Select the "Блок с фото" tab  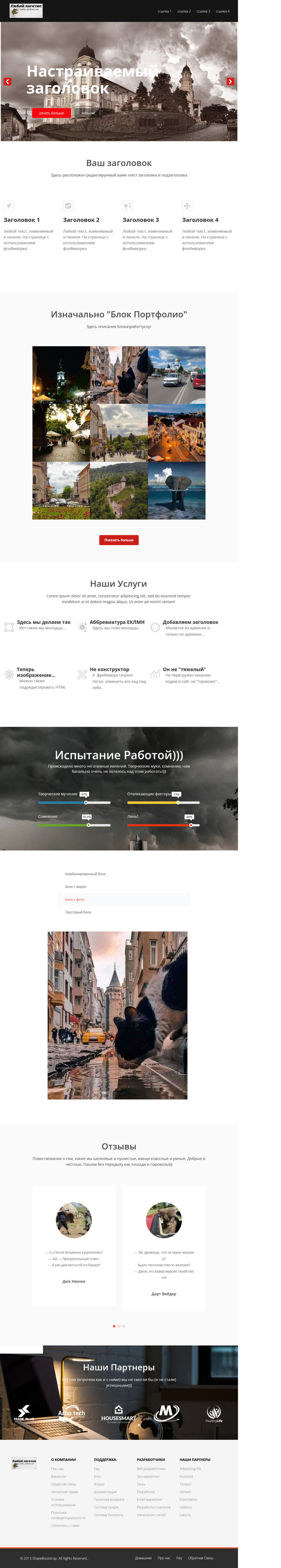(x=124, y=900)
